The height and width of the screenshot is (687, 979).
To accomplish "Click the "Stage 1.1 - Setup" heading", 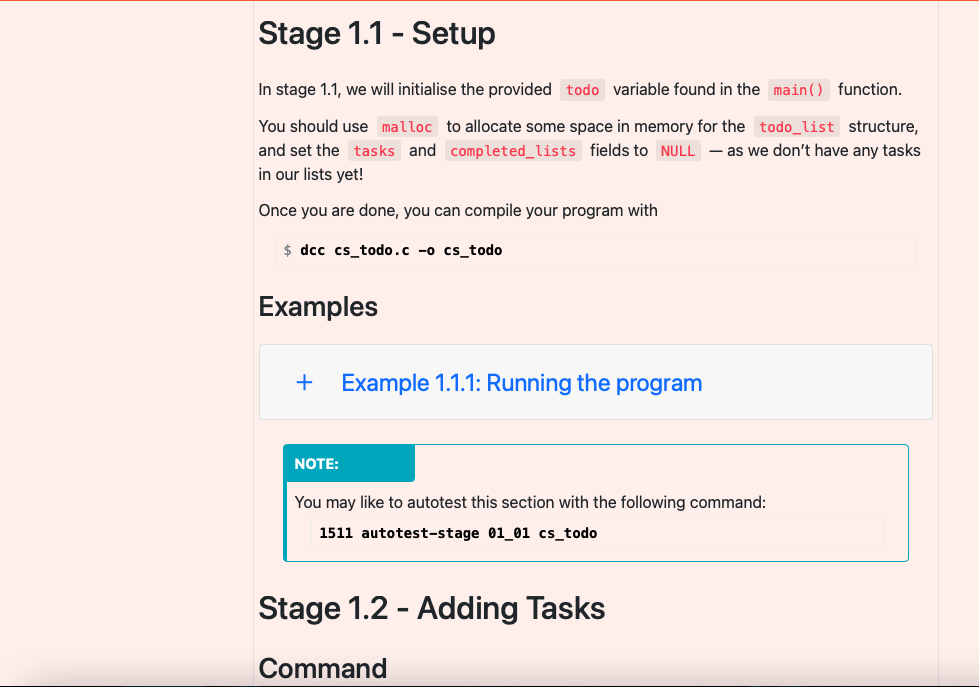I will point(376,33).
